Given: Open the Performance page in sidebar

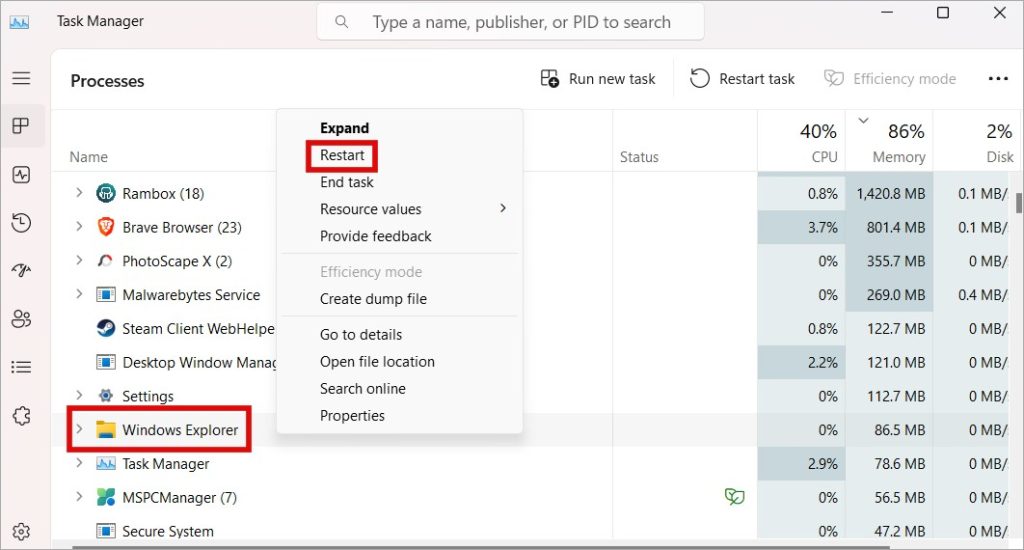Looking at the screenshot, I should 21,175.
